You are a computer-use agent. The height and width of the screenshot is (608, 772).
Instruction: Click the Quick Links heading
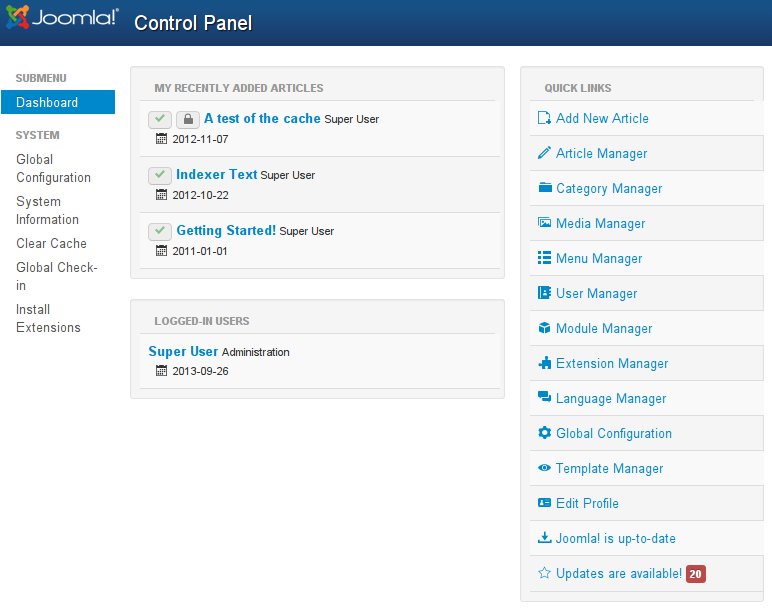click(578, 88)
